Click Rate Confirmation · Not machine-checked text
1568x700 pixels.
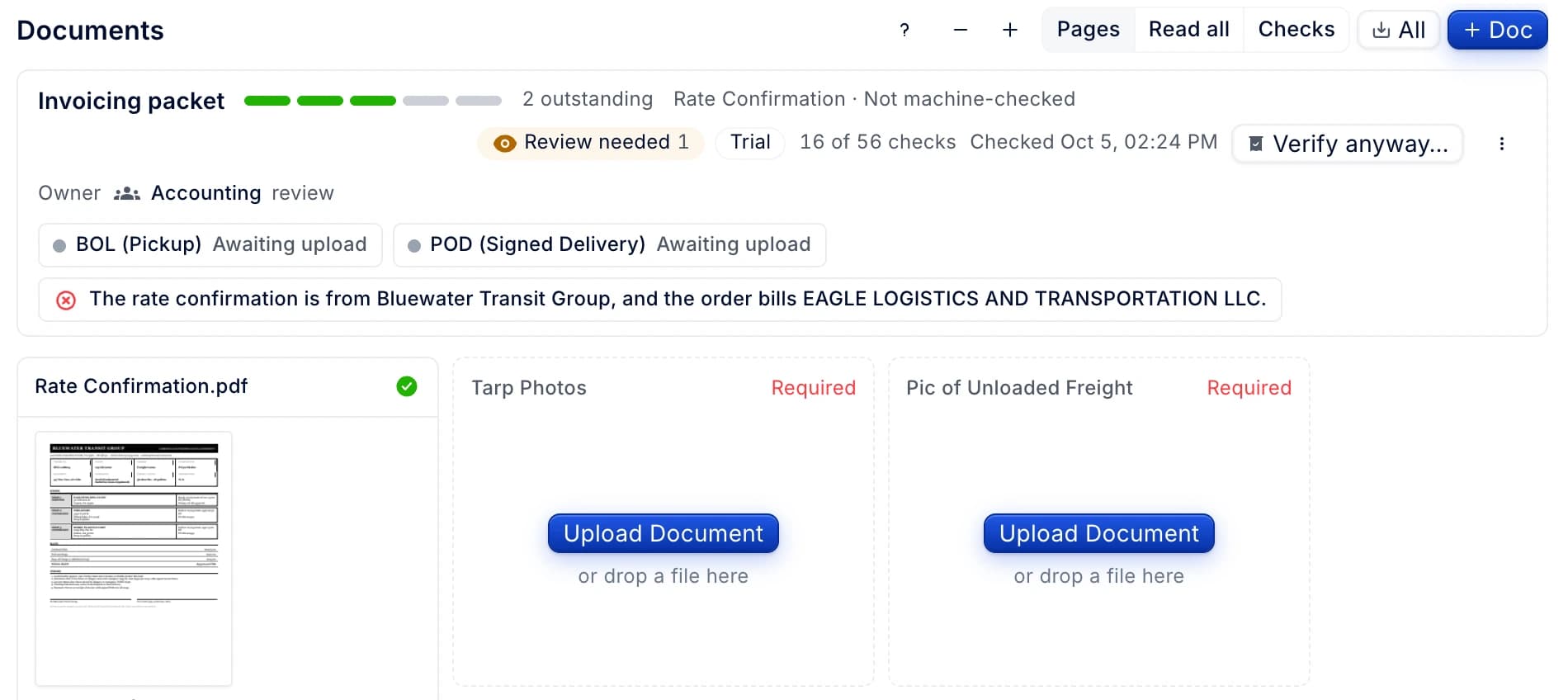click(x=874, y=99)
